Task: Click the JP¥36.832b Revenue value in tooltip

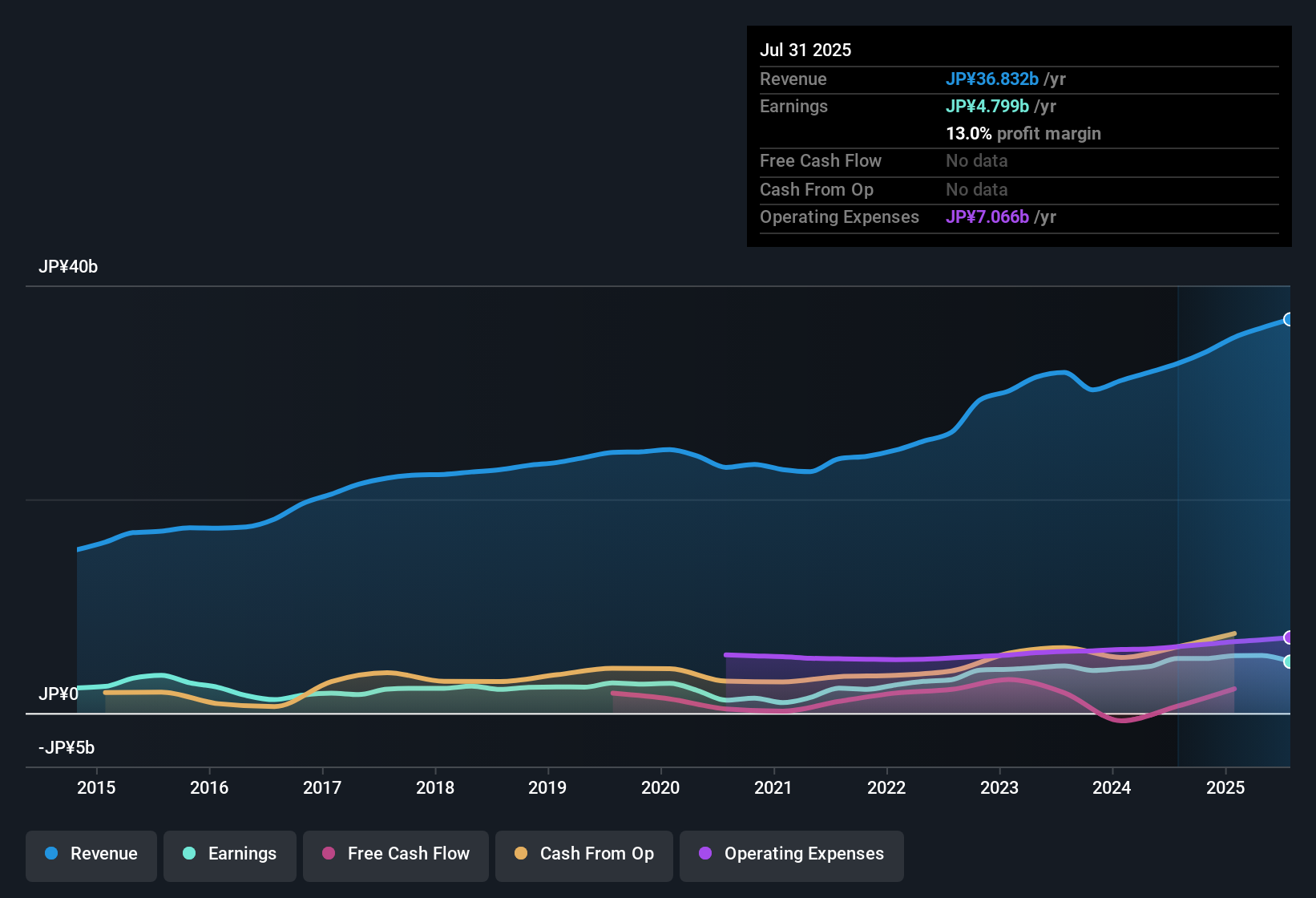Action: point(993,79)
